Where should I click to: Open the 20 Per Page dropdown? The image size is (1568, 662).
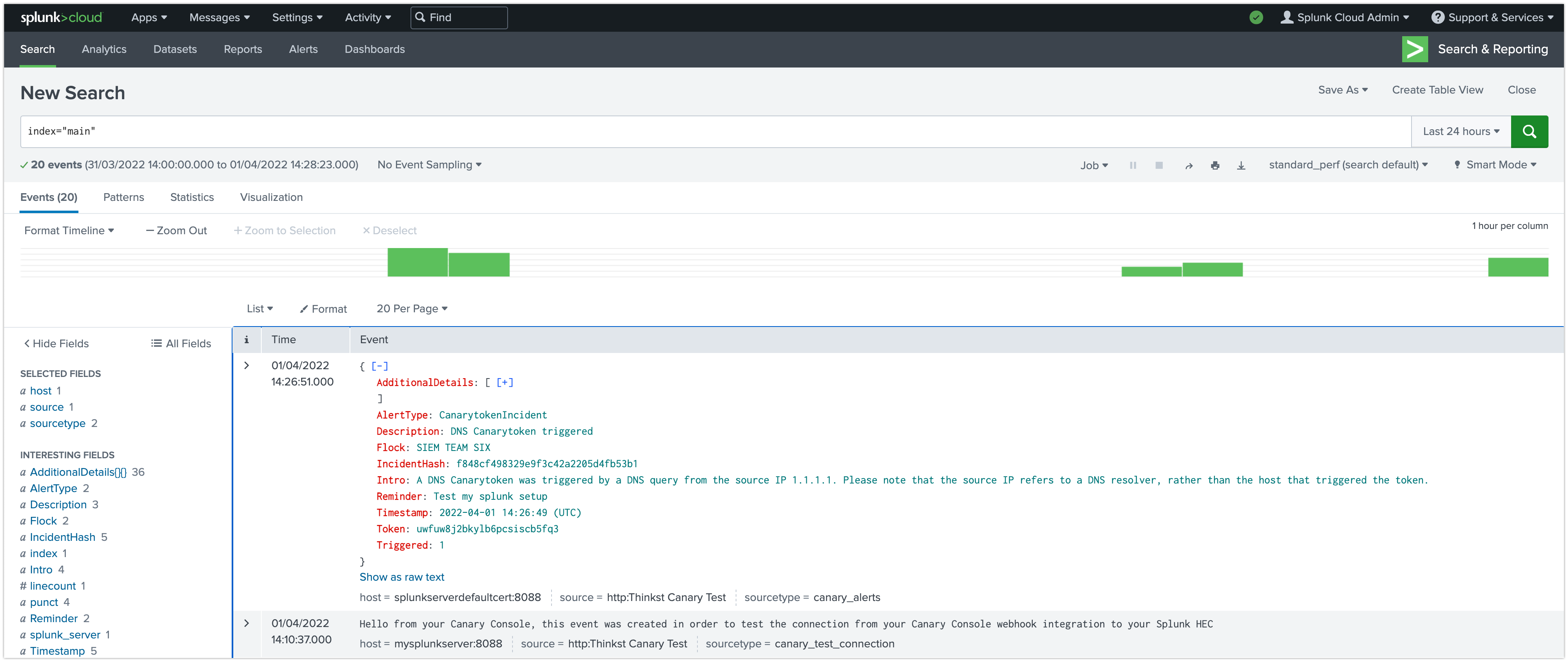[x=411, y=309]
